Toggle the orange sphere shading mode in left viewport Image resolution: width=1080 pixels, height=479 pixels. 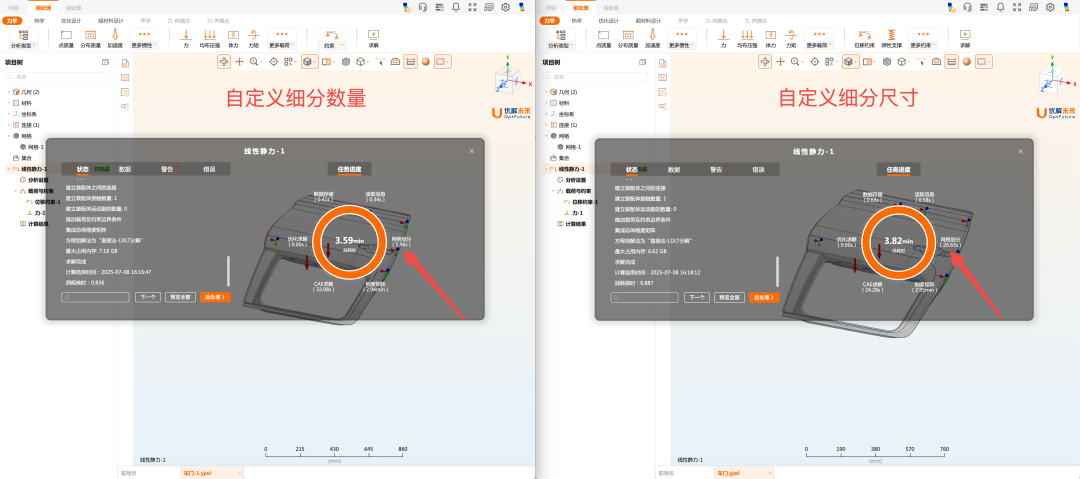click(425, 62)
